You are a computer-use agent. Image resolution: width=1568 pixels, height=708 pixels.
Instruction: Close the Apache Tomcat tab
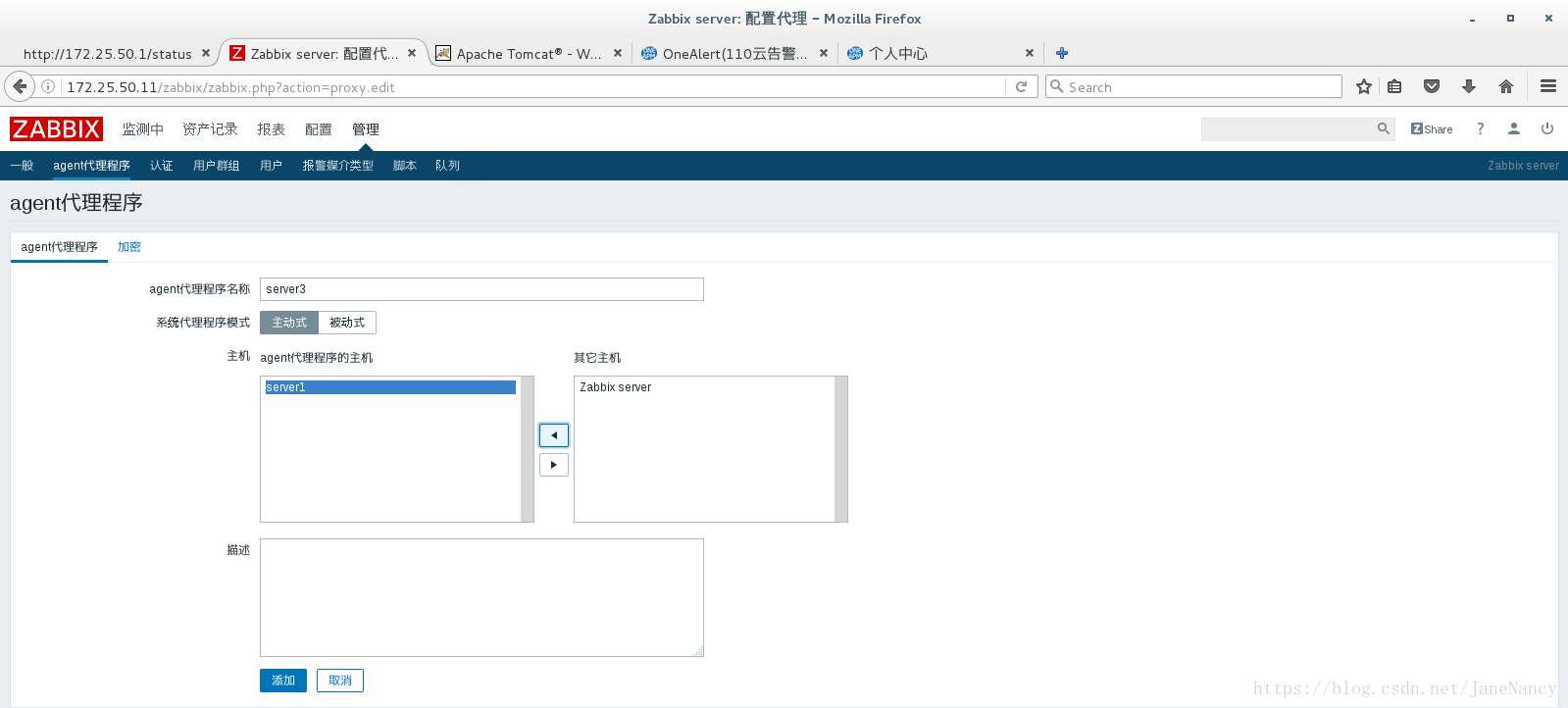(617, 53)
